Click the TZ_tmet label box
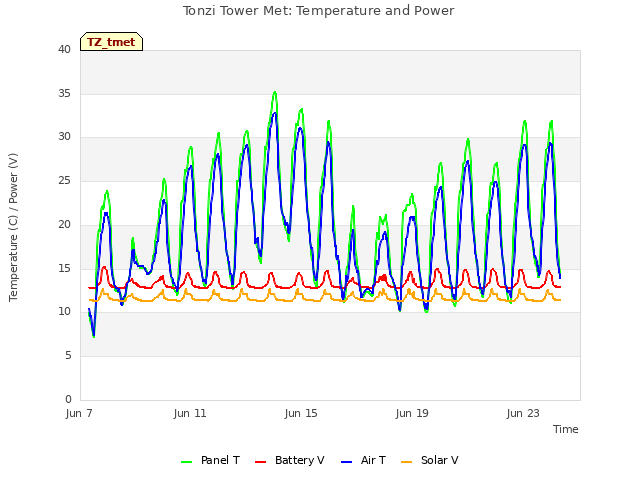The height and width of the screenshot is (480, 640). click(111, 42)
